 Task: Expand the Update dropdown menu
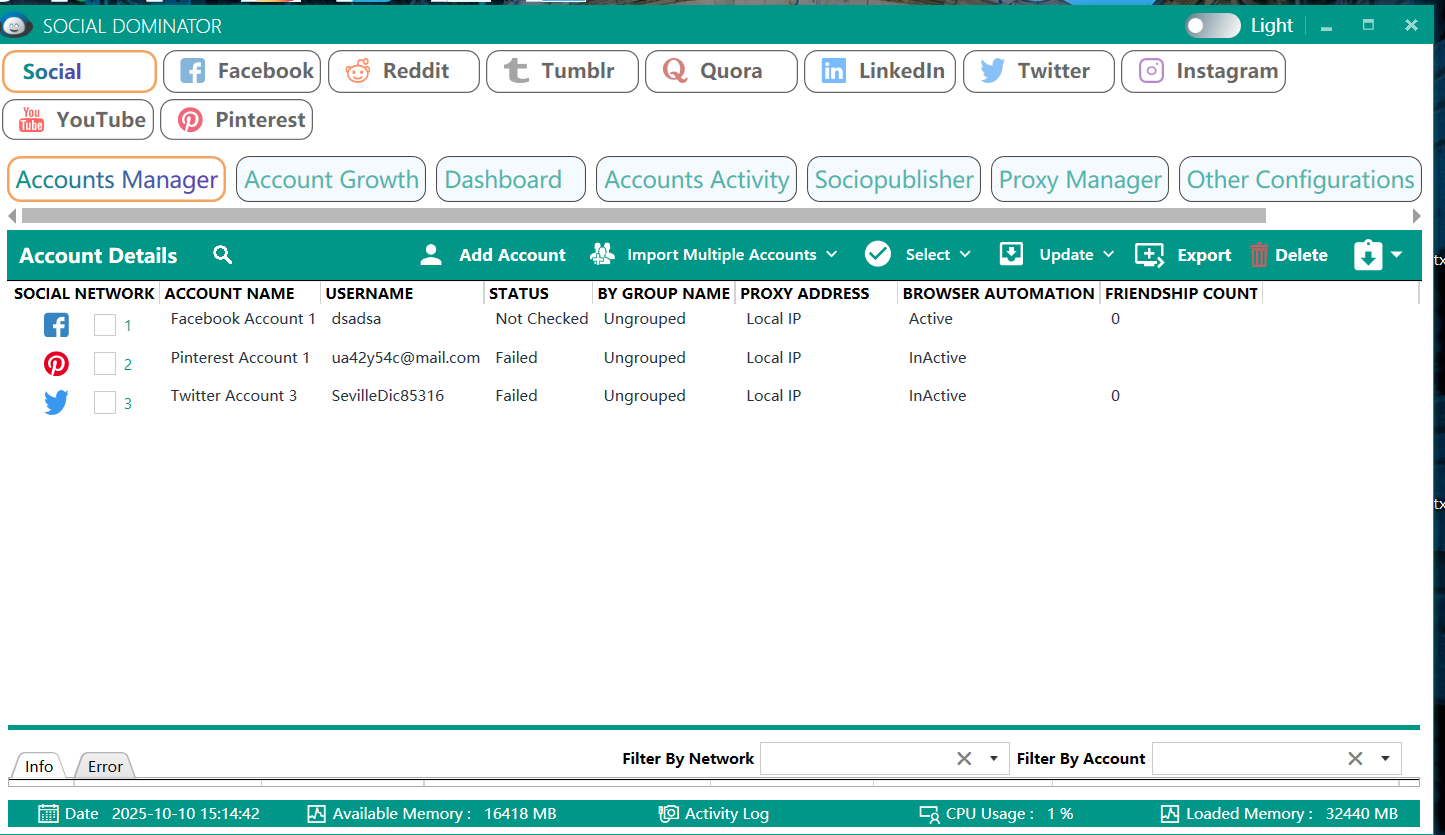click(1108, 255)
